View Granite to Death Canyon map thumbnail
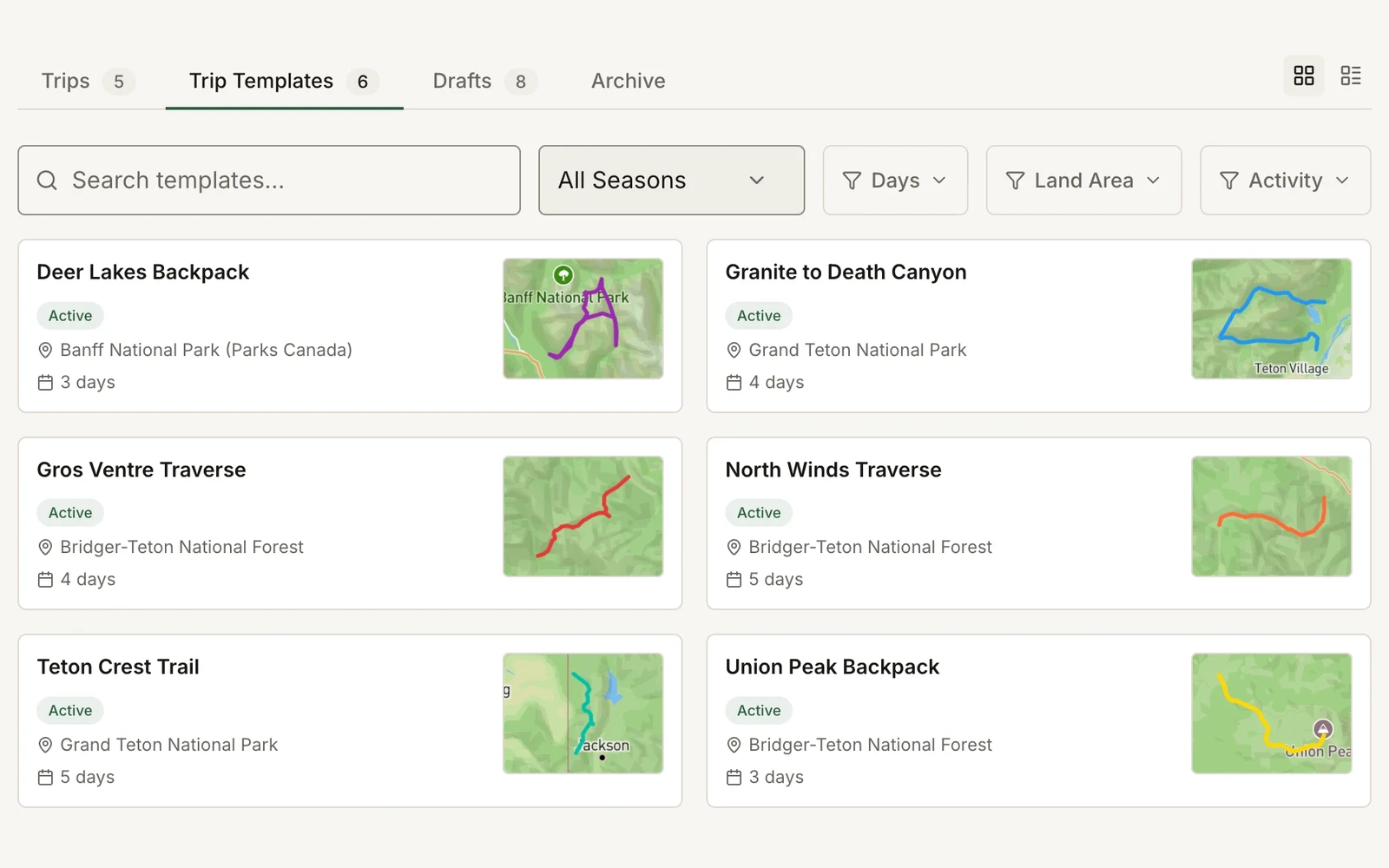Image resolution: width=1389 pixels, height=868 pixels. (1272, 319)
